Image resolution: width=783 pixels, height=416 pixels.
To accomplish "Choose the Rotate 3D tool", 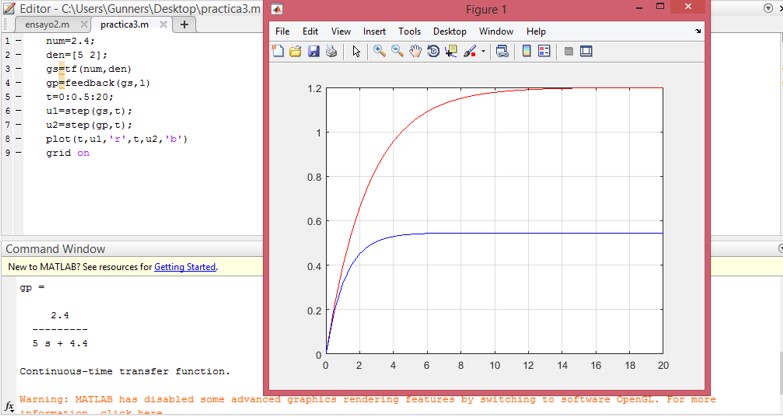I will (x=433, y=51).
